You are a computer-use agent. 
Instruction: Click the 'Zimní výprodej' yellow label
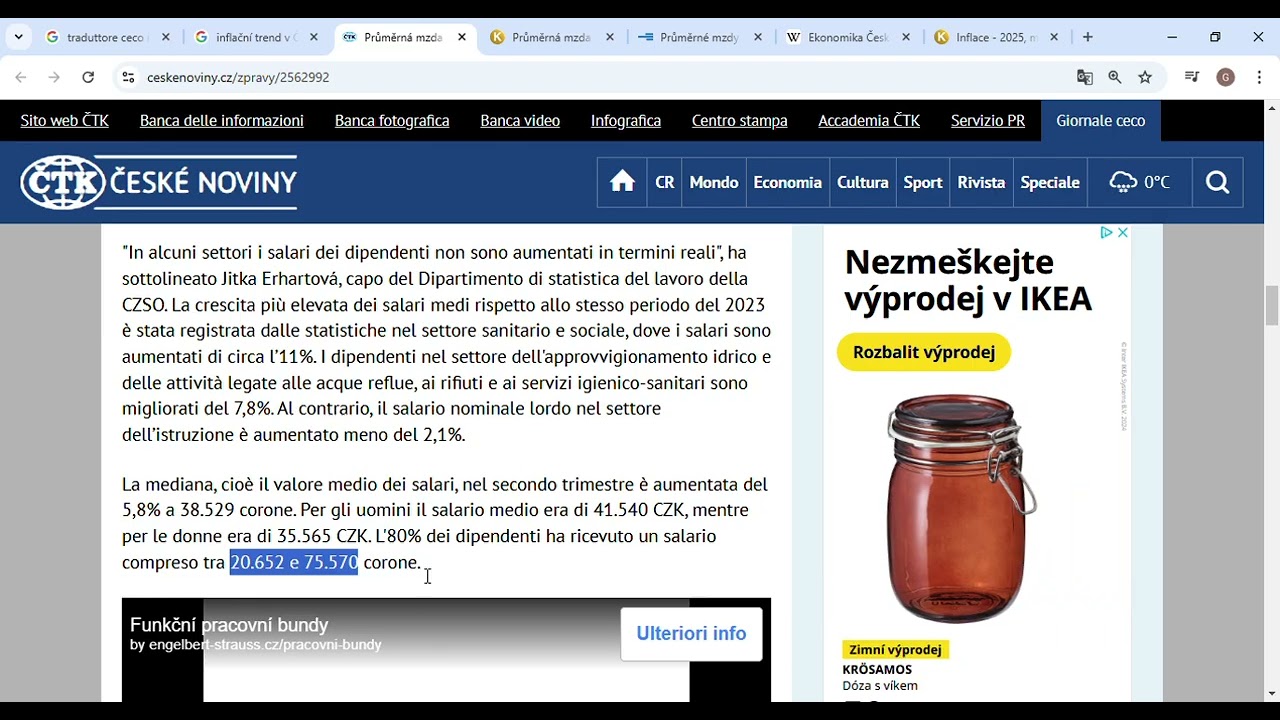point(895,650)
